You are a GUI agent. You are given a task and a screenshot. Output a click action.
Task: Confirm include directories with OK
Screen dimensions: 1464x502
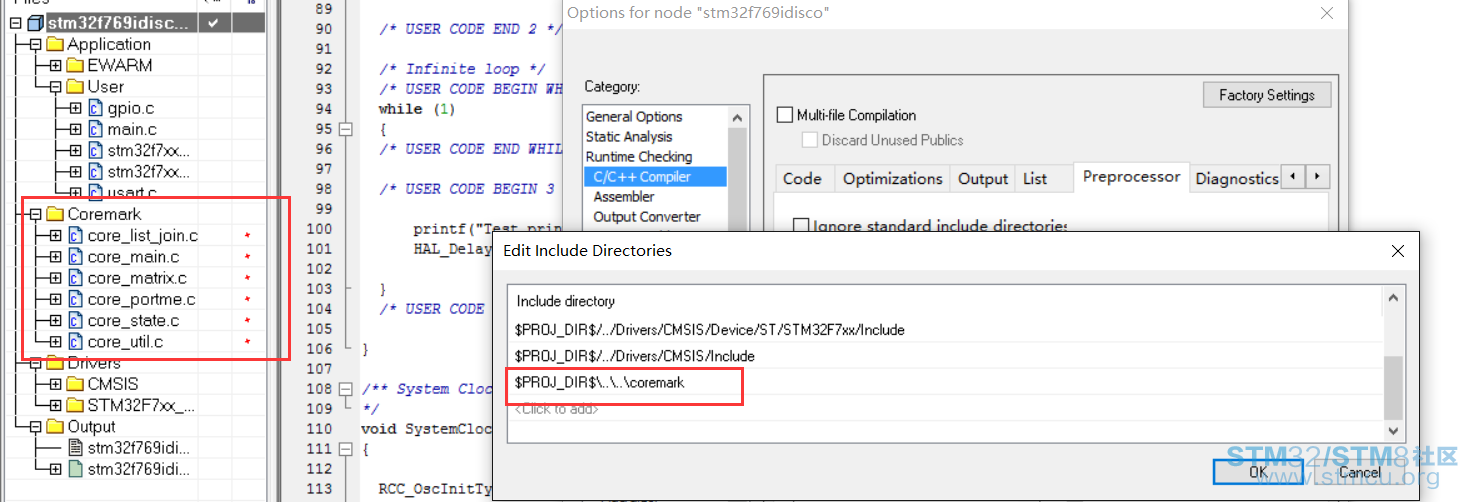pyautogui.click(x=1258, y=472)
